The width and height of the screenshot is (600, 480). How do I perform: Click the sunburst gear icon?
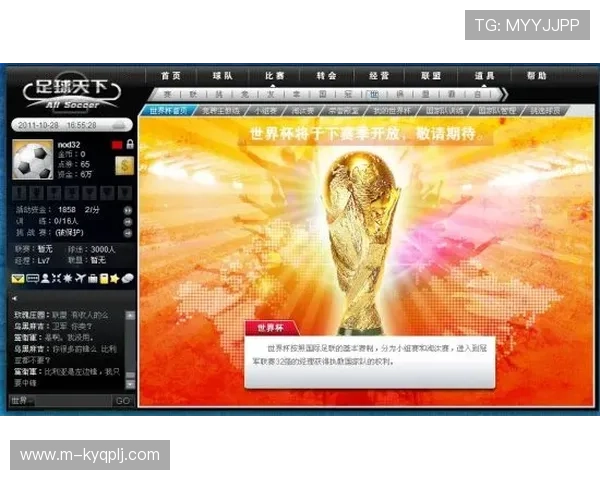(68, 278)
